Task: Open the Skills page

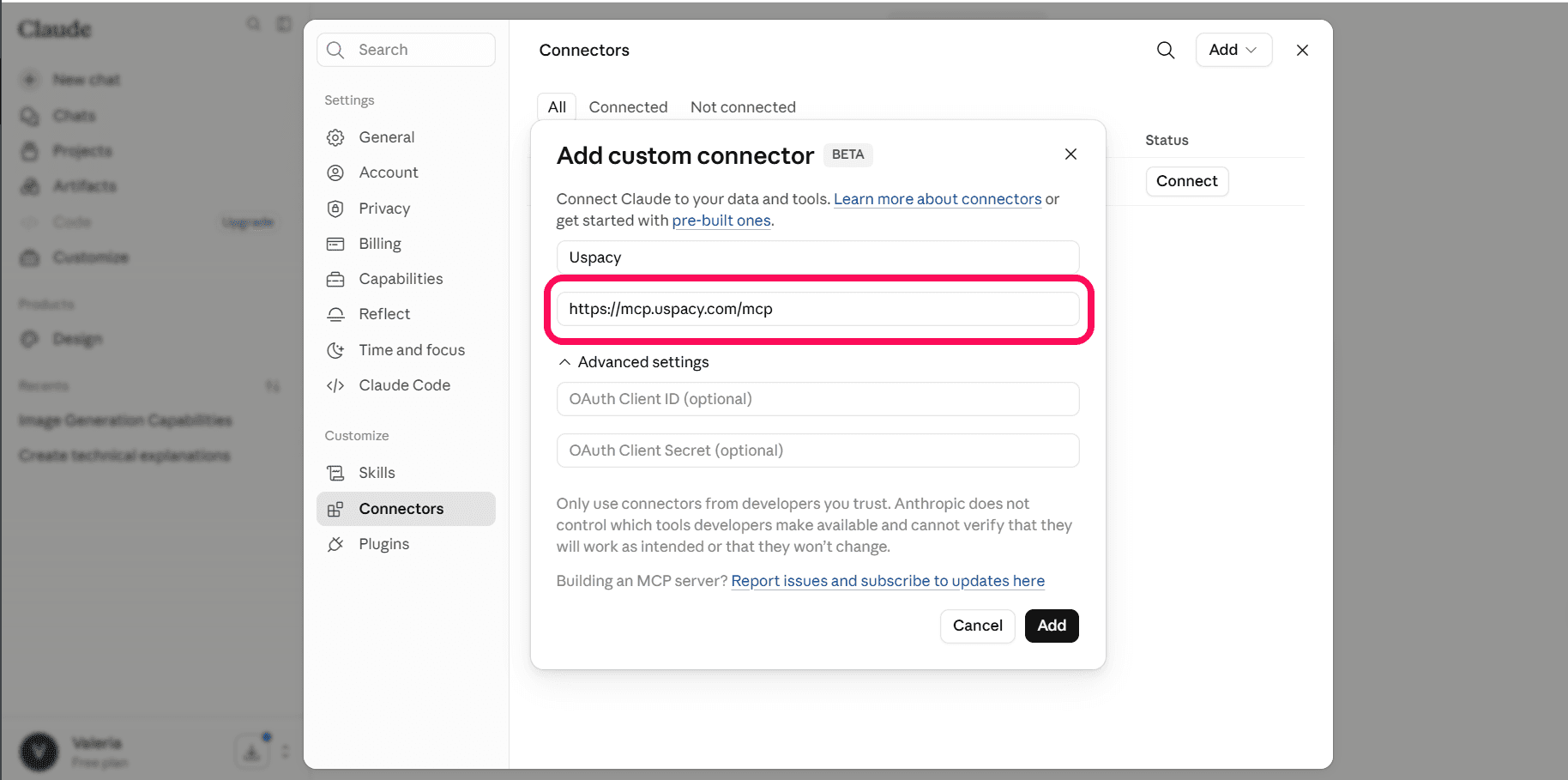Action: click(406, 473)
